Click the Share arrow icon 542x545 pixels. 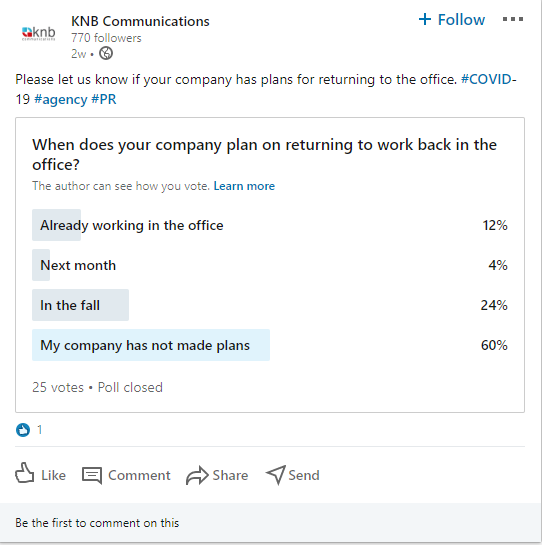197,475
